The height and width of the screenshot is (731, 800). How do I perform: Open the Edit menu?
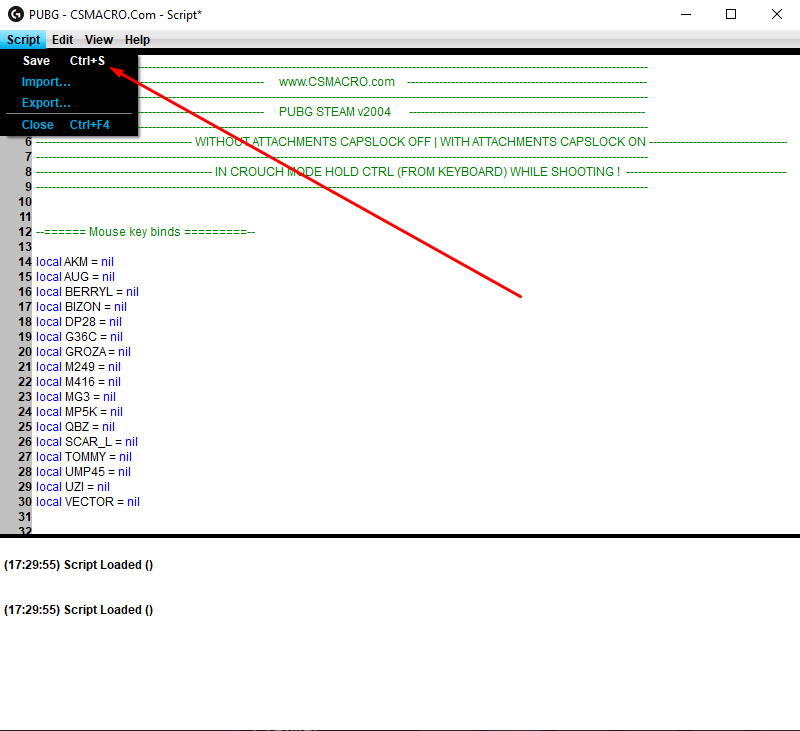pos(63,40)
